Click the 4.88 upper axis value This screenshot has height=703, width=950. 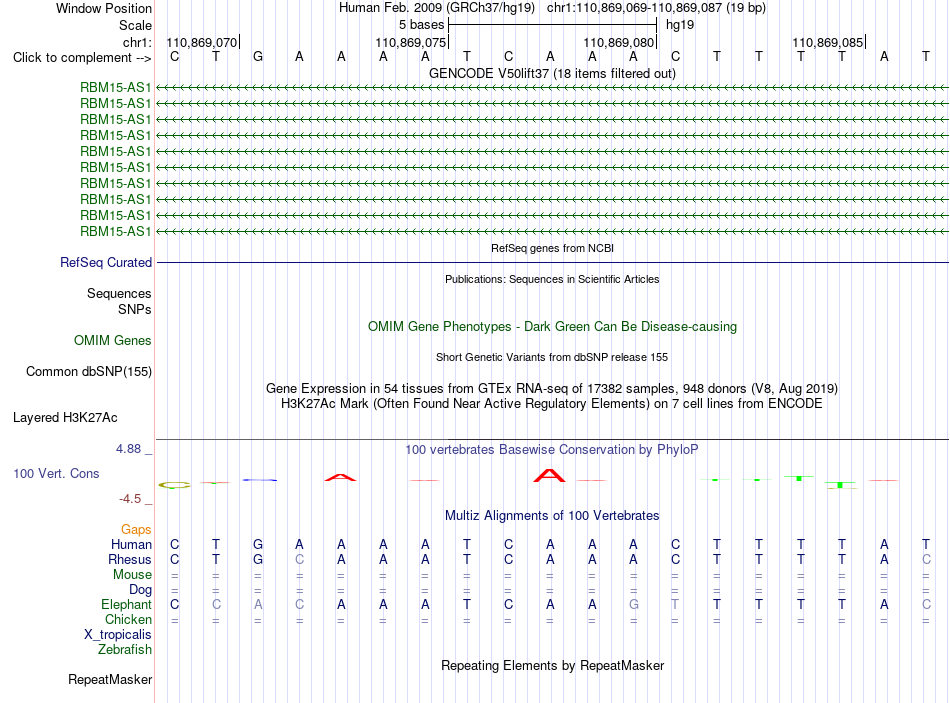[x=128, y=449]
